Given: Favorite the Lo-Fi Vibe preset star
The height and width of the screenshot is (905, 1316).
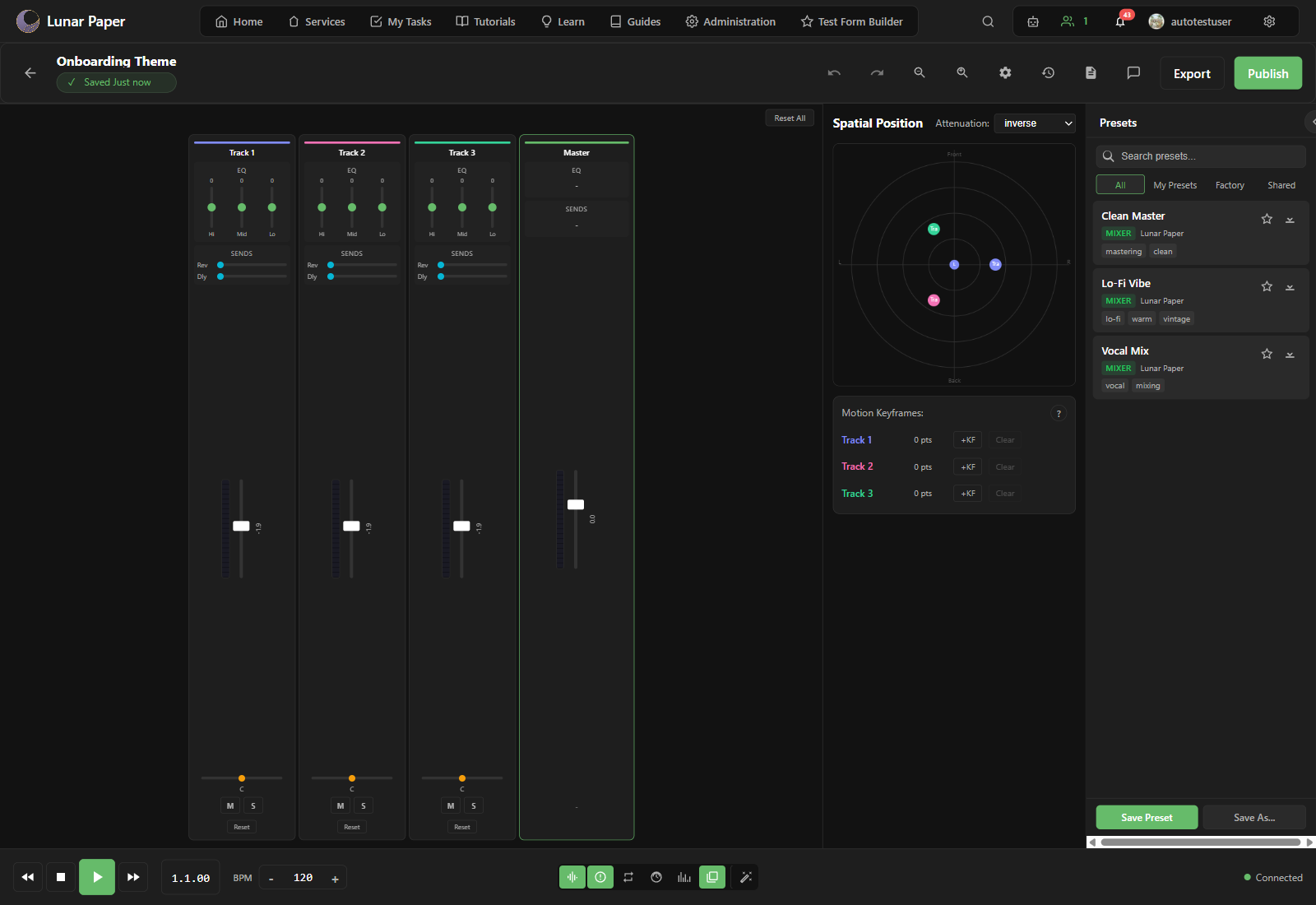Looking at the screenshot, I should coord(1267,286).
